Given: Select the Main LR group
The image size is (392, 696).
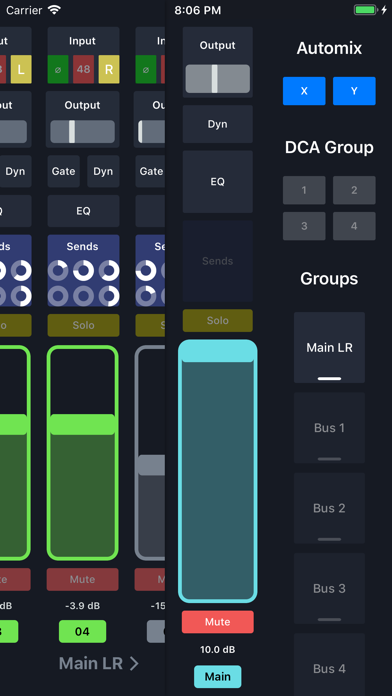Looking at the screenshot, I should click(x=329, y=348).
